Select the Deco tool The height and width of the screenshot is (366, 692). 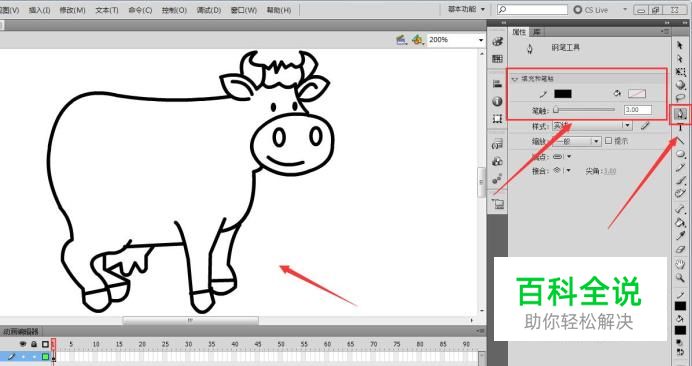[x=680, y=193]
